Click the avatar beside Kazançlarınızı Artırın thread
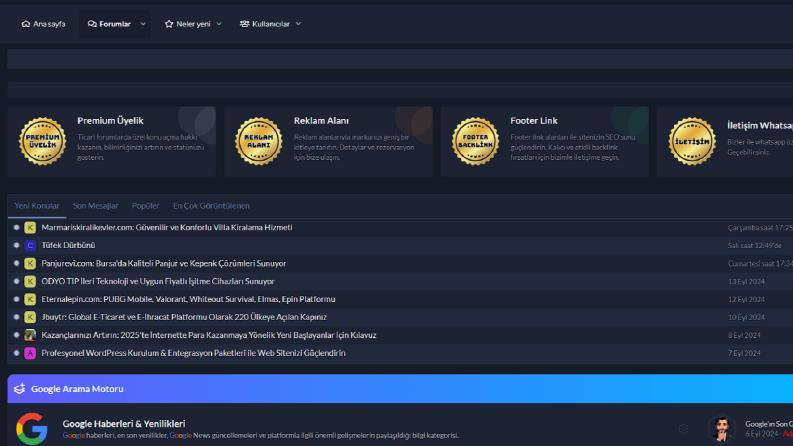This screenshot has width=793, height=446. click(30, 335)
